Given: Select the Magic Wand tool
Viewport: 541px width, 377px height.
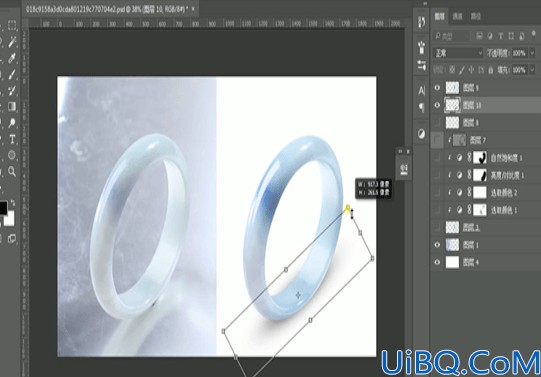Looking at the screenshot, I should click(12, 42).
